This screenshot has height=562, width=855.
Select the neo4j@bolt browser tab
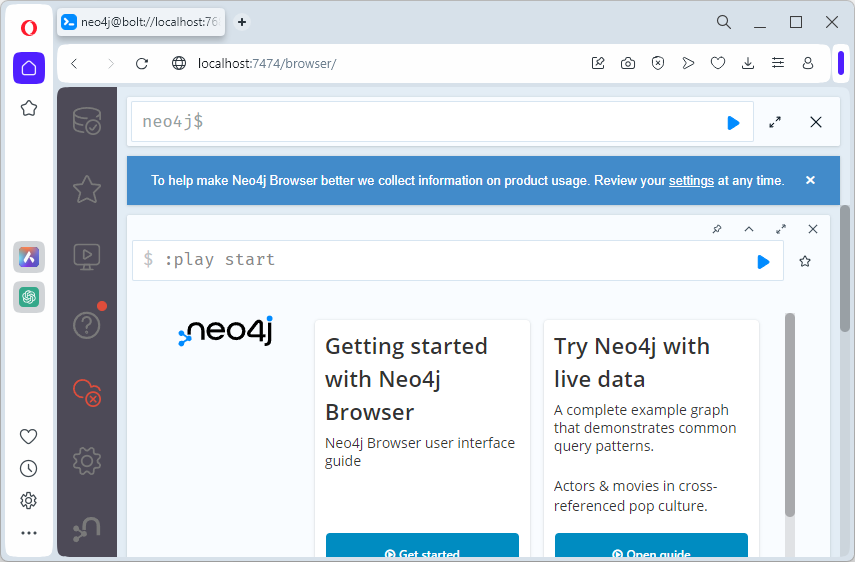tap(141, 22)
